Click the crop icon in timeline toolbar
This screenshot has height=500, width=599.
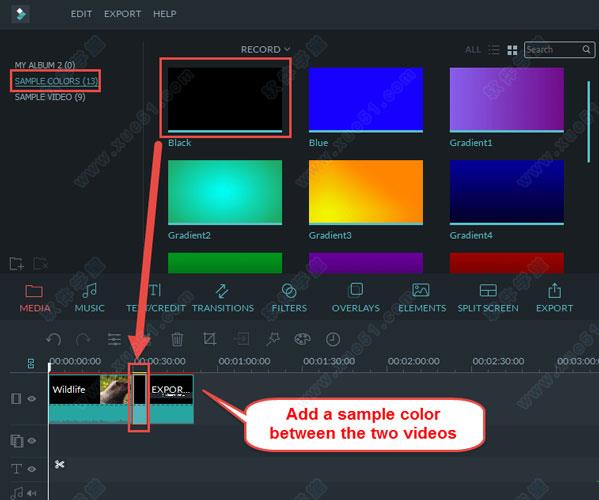pos(209,339)
